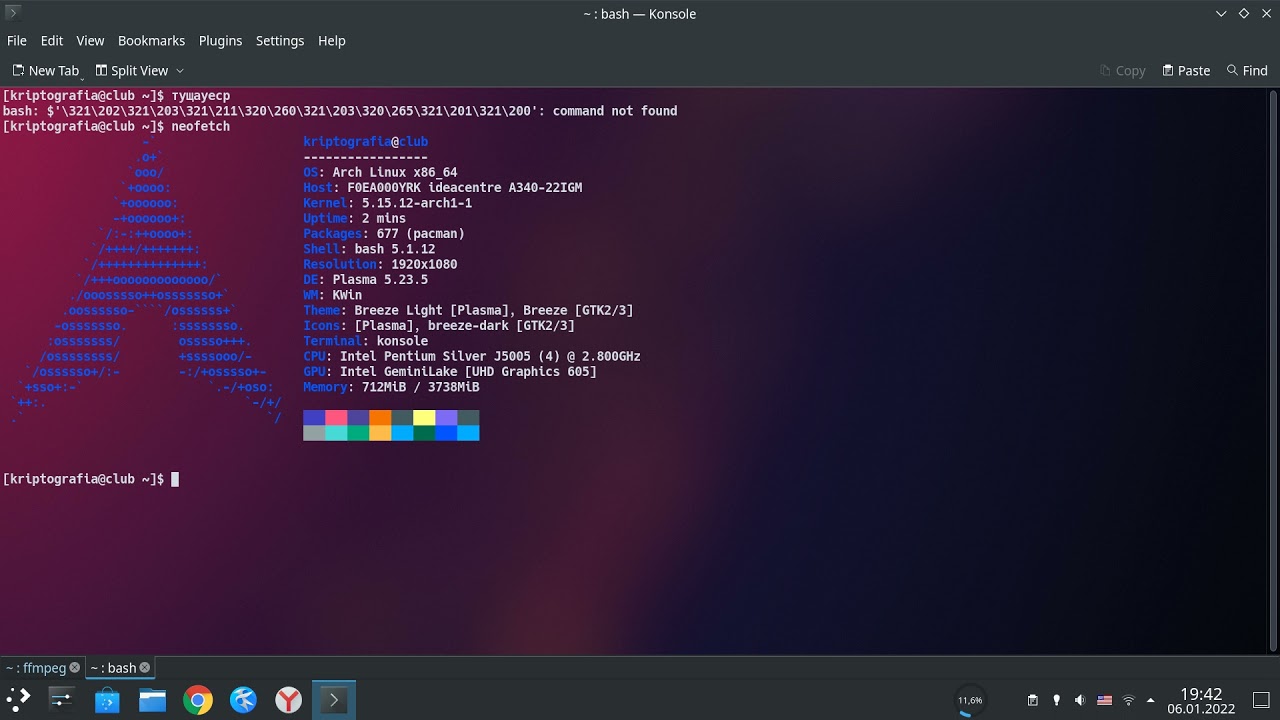Open a New Tab in Konsole
Image resolution: width=1280 pixels, height=720 pixels.
pos(45,71)
